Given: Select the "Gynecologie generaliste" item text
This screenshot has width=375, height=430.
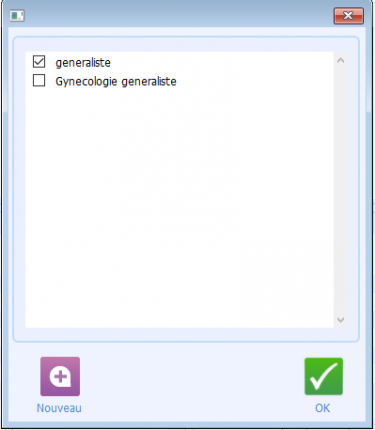Looking at the screenshot, I should (x=116, y=81).
